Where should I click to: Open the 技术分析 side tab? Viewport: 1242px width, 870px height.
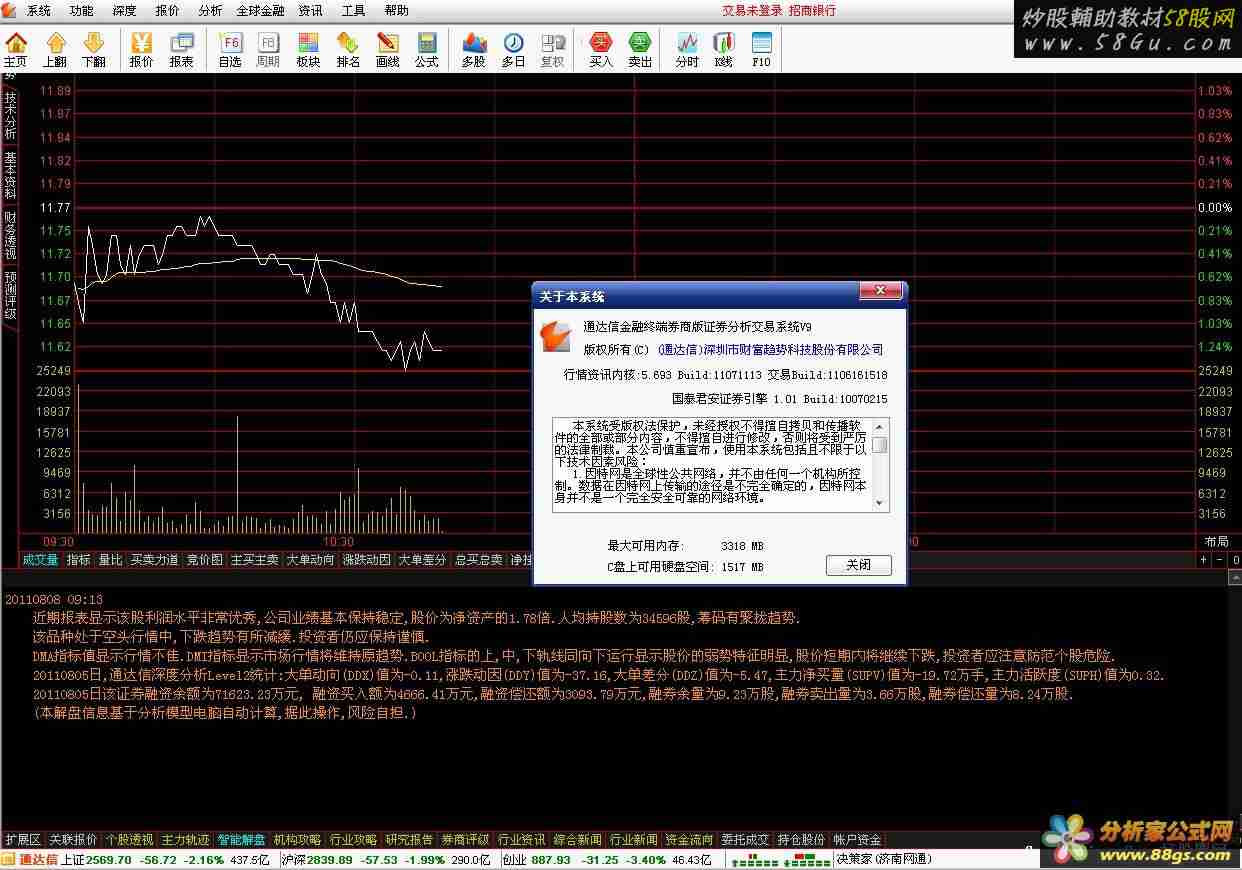click(x=10, y=116)
